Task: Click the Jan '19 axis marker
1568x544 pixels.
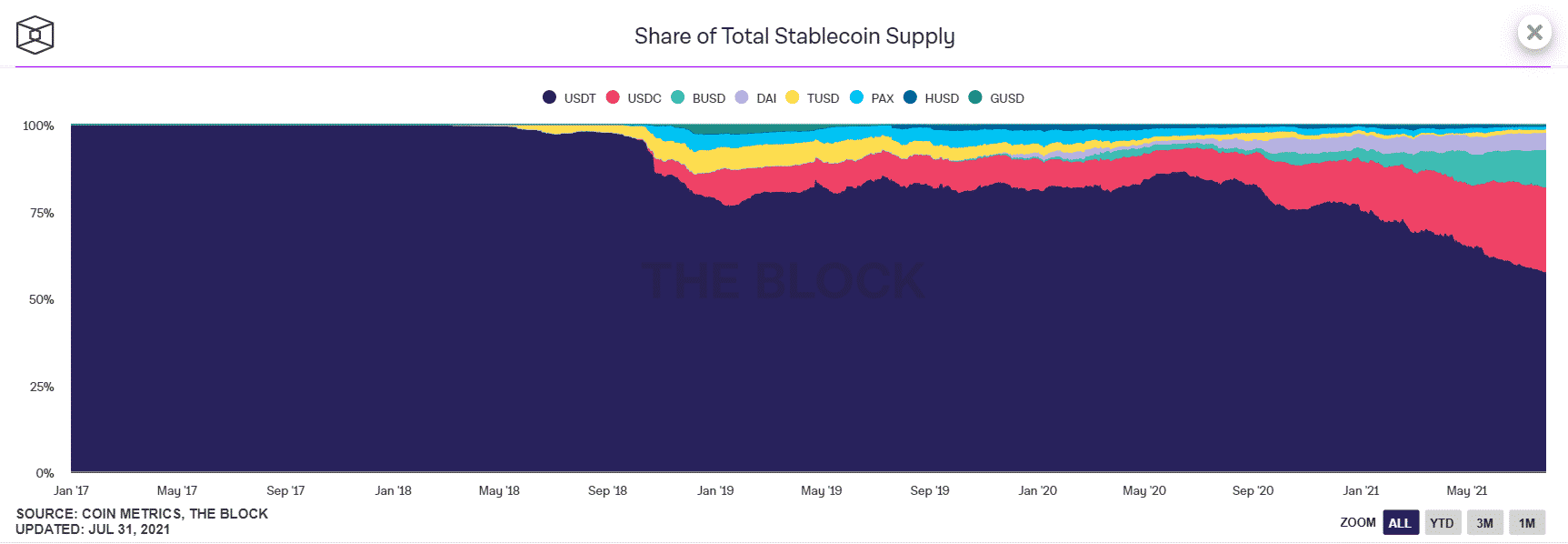Action: click(715, 490)
